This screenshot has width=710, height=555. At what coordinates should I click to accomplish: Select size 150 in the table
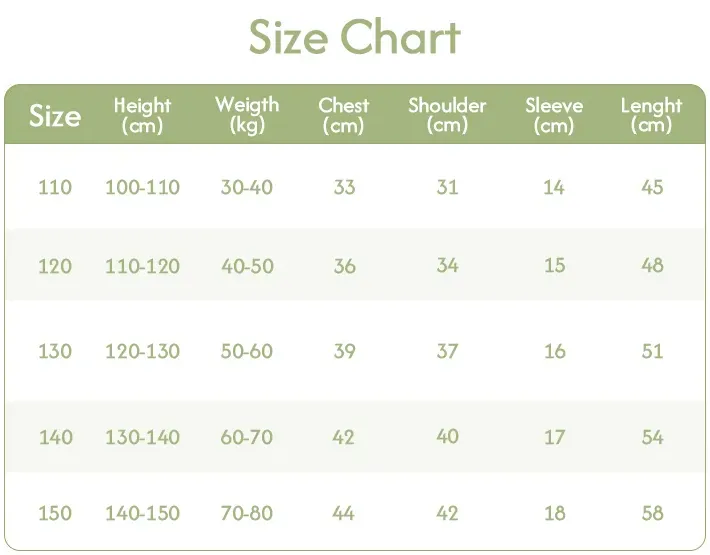(x=55, y=513)
